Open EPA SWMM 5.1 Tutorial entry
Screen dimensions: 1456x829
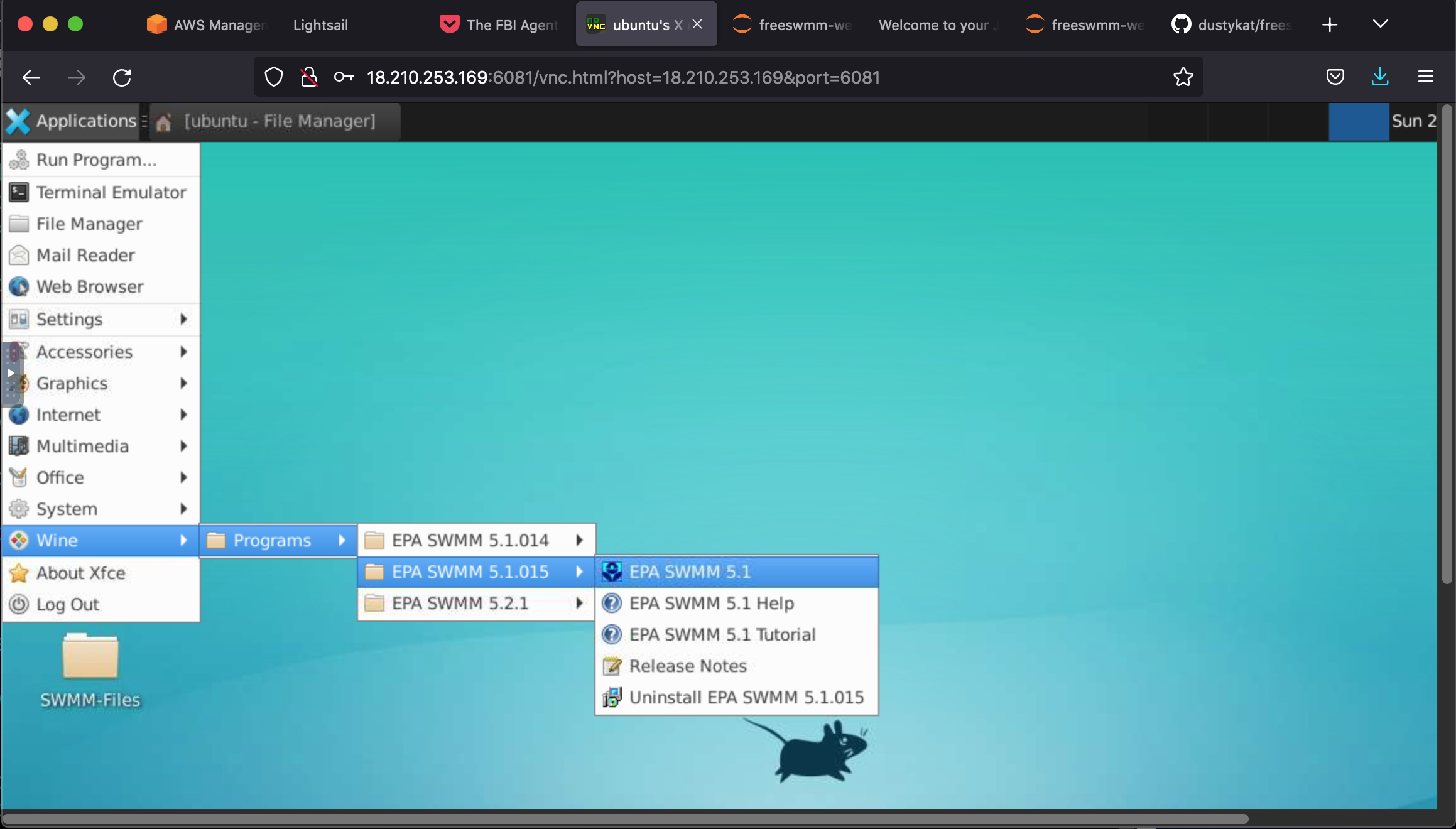736,634
